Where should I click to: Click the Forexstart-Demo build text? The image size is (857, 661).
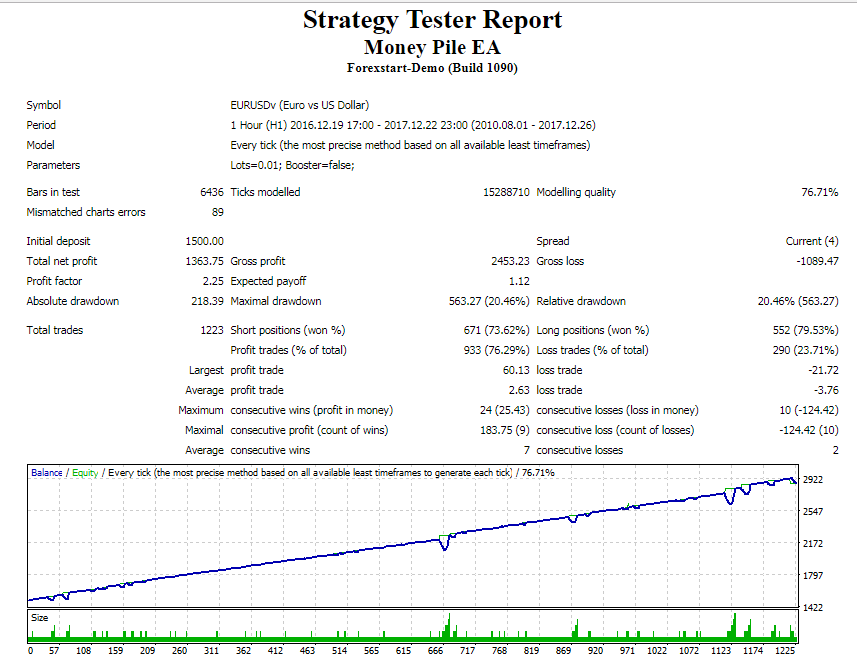pos(432,68)
